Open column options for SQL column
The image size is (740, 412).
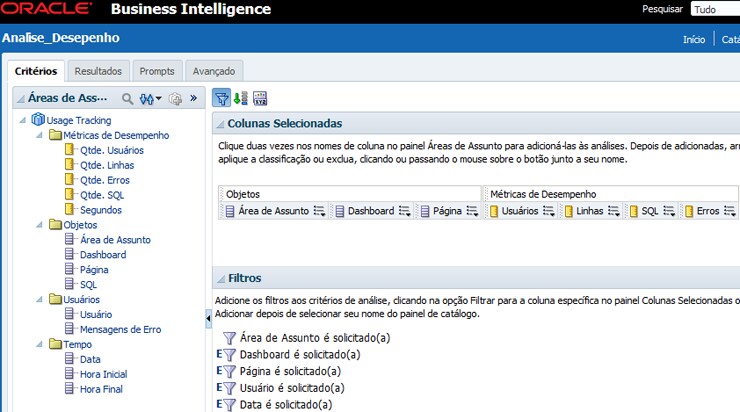pyautogui.click(x=669, y=211)
